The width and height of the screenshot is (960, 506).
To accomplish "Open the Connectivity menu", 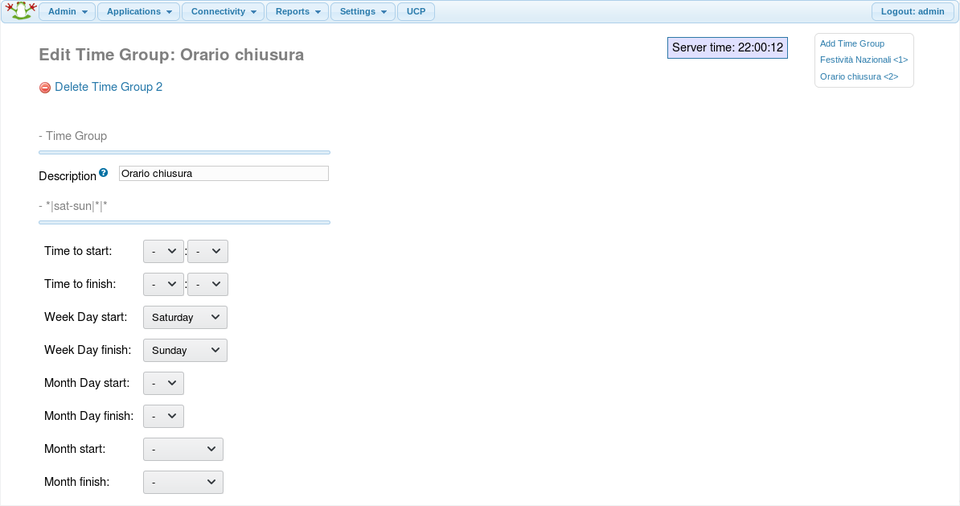I will coord(223,12).
